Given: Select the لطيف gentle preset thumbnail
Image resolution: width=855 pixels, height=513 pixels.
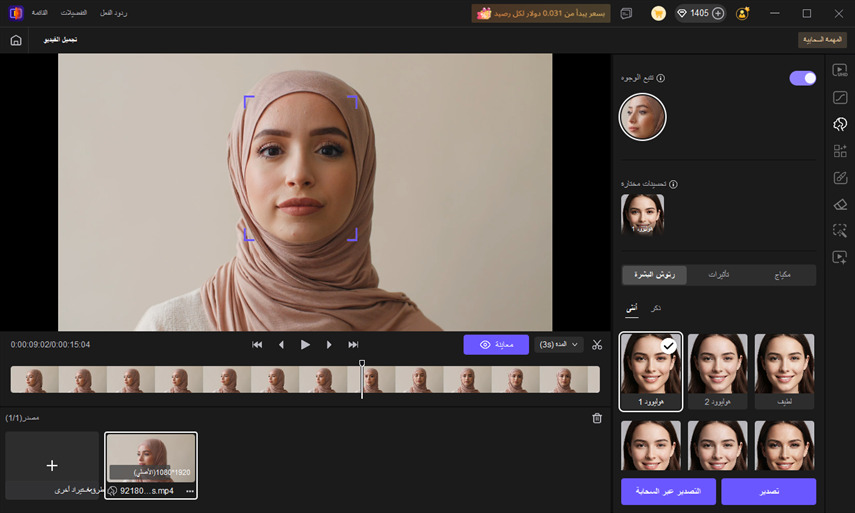Looking at the screenshot, I should point(784,372).
